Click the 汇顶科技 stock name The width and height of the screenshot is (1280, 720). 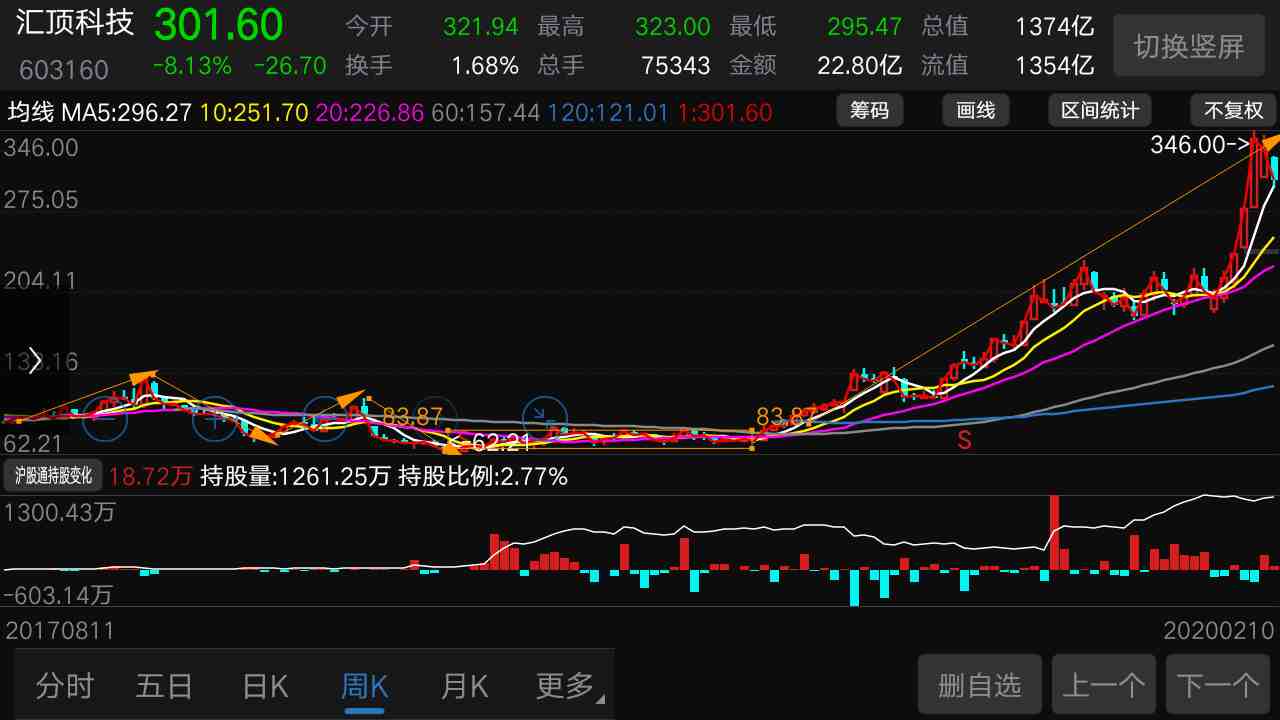[75, 23]
